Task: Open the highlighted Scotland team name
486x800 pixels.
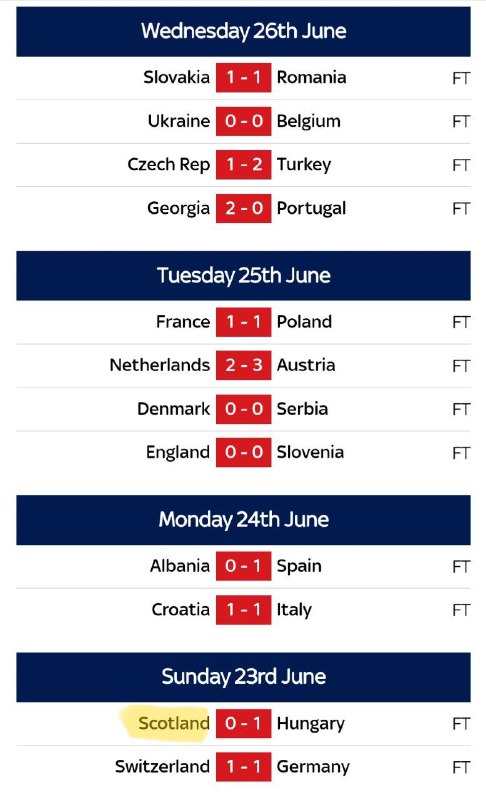Action: click(x=174, y=723)
